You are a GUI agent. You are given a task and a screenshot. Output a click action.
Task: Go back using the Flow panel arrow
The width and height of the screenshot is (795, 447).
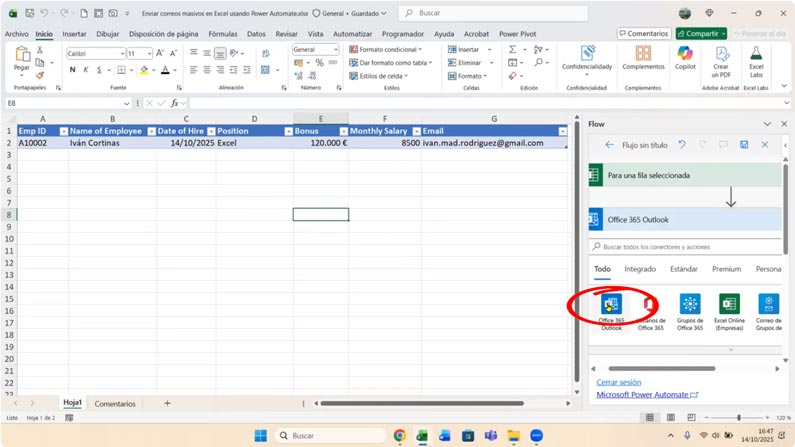[x=609, y=145]
